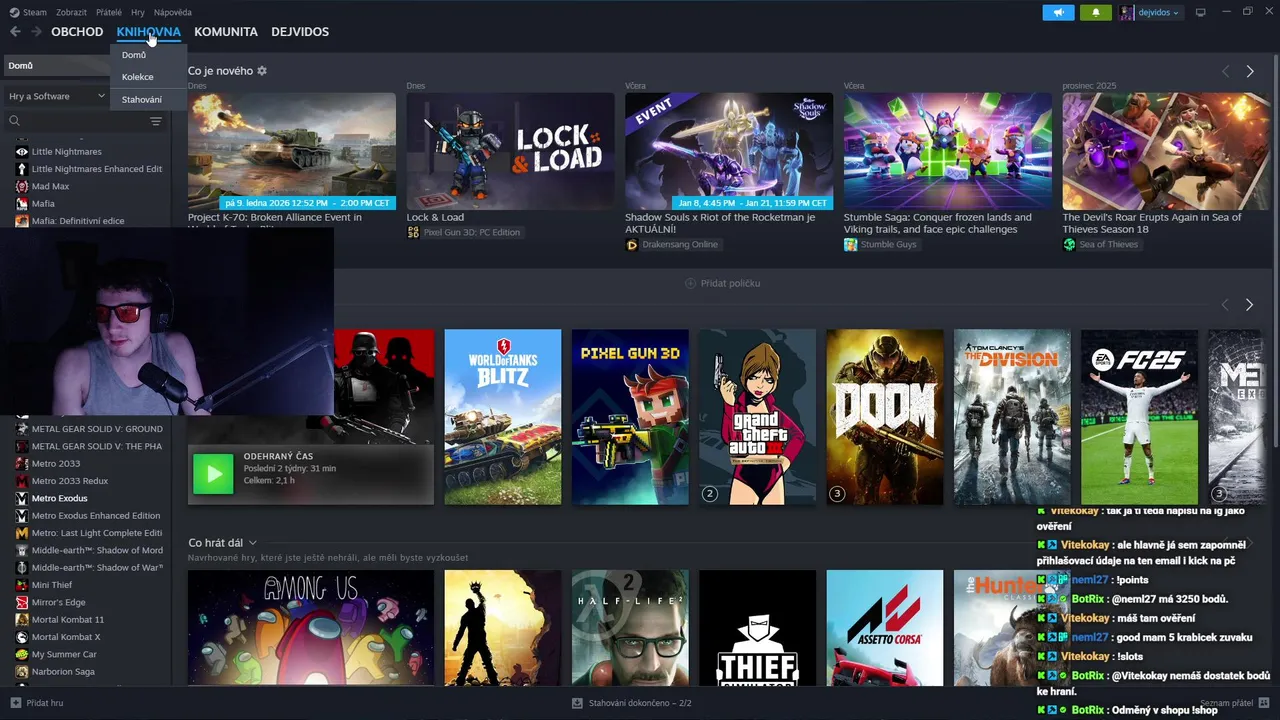Select METAL GEAR SOLID V: GROUND entry
Screen dimensions: 1280x720
pos(97,428)
